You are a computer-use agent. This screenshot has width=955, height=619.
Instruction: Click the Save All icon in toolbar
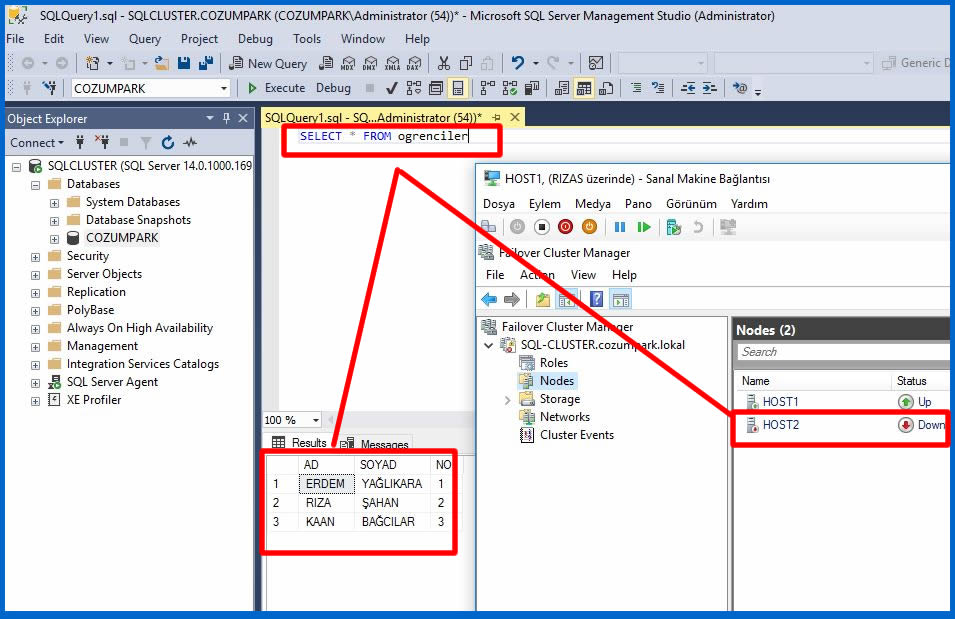205,63
